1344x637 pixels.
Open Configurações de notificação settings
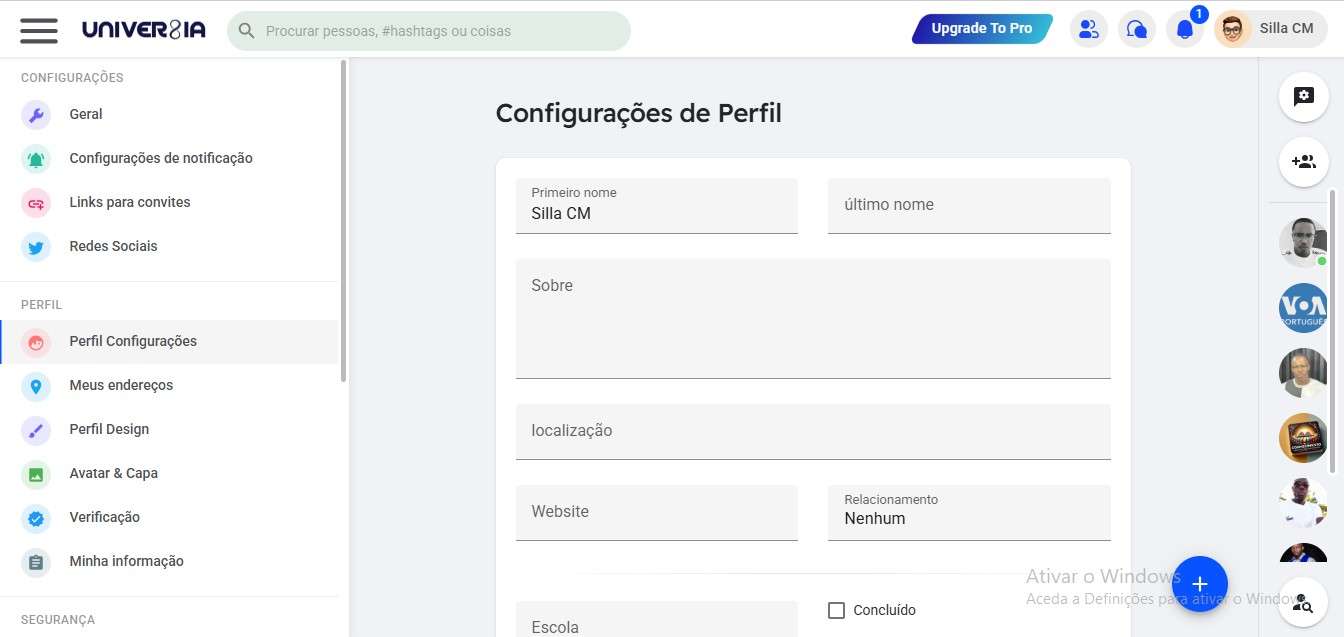click(160, 158)
